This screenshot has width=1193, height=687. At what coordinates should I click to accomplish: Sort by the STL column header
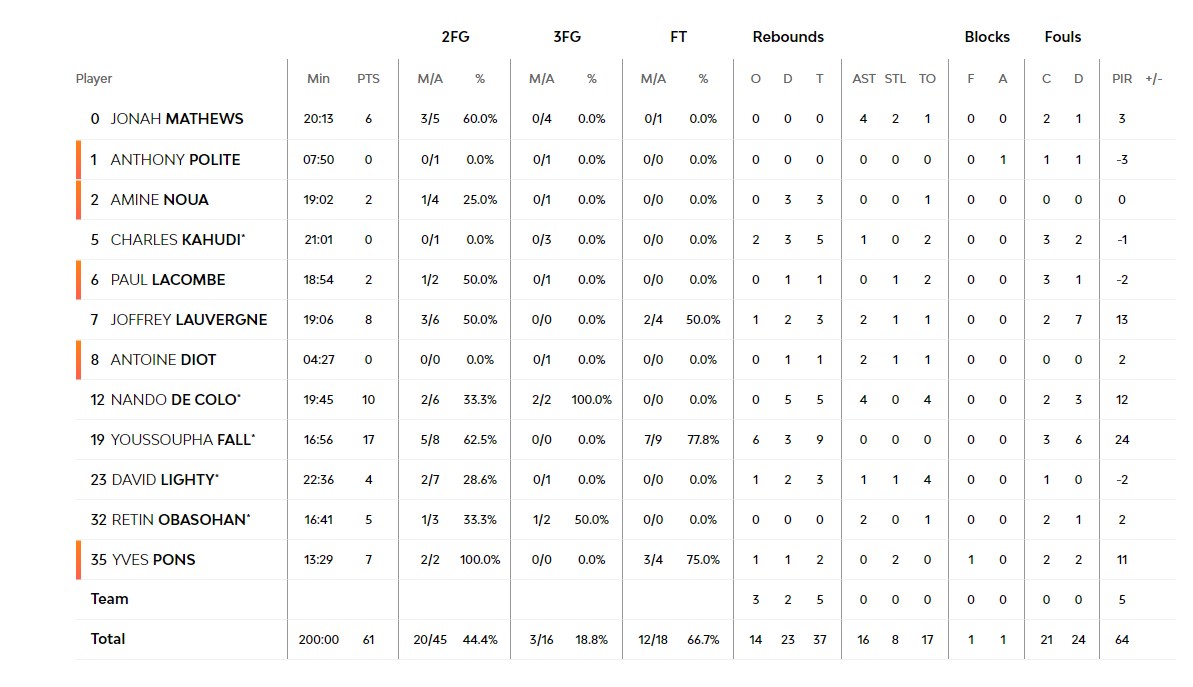pyautogui.click(x=895, y=79)
